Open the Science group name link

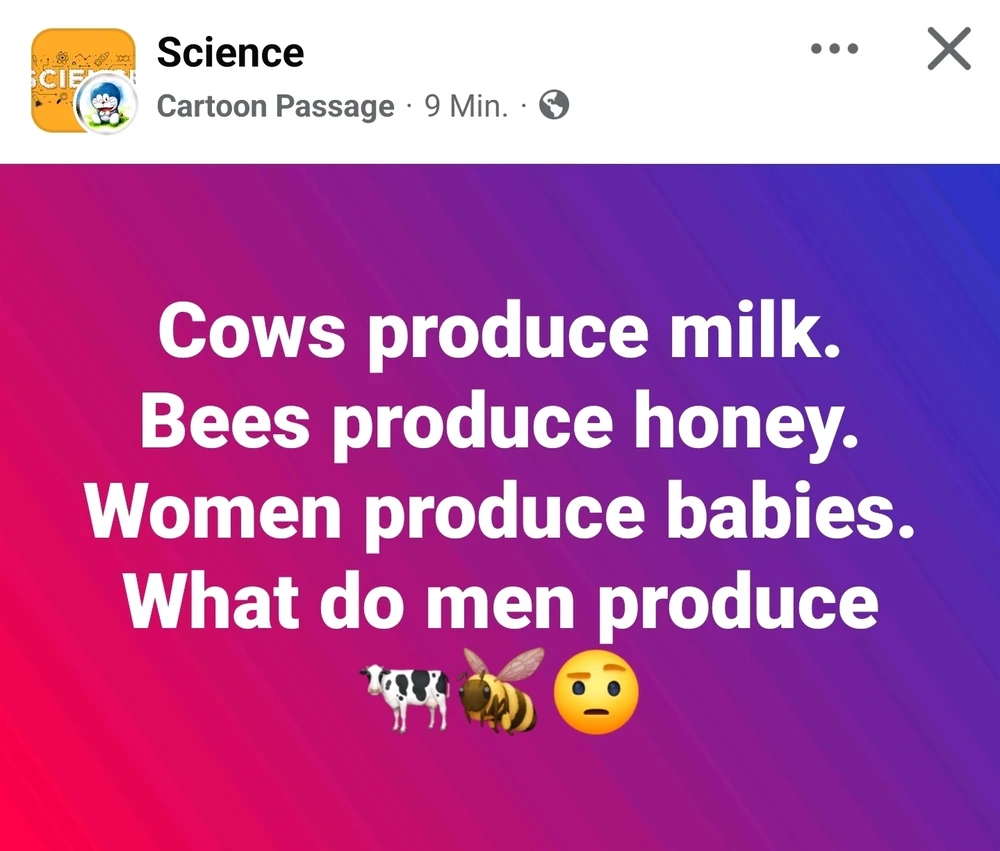click(230, 52)
